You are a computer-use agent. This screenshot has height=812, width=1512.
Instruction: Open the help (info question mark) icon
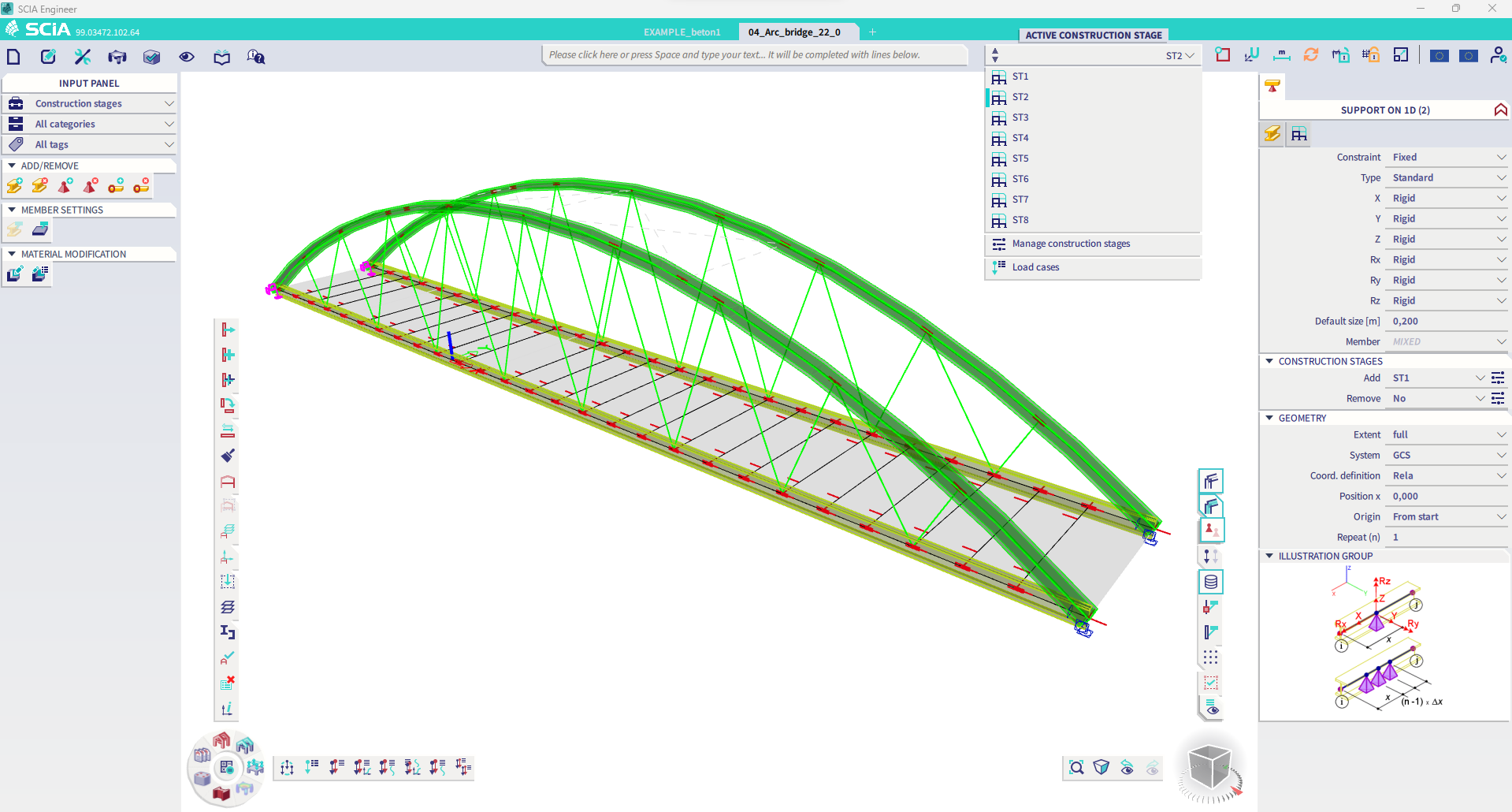[x=255, y=56]
